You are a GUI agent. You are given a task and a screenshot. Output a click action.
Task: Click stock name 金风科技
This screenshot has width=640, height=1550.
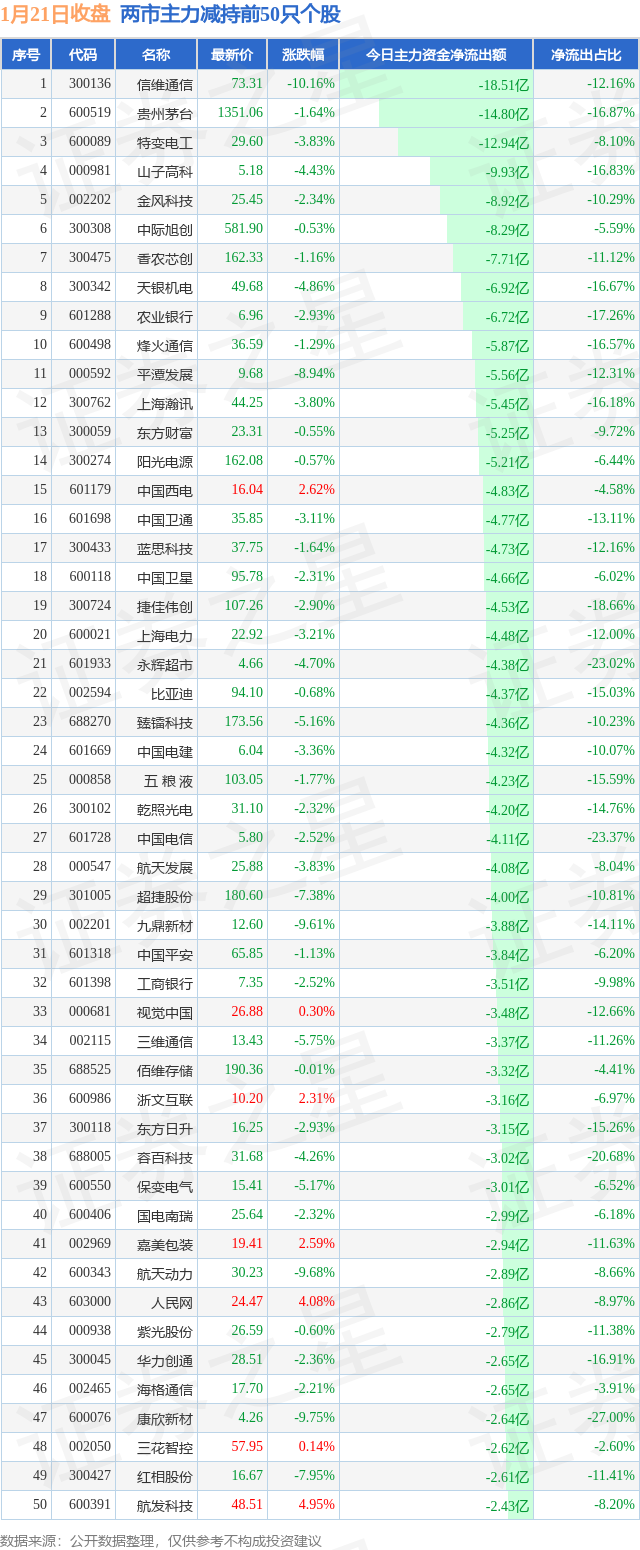click(165, 200)
